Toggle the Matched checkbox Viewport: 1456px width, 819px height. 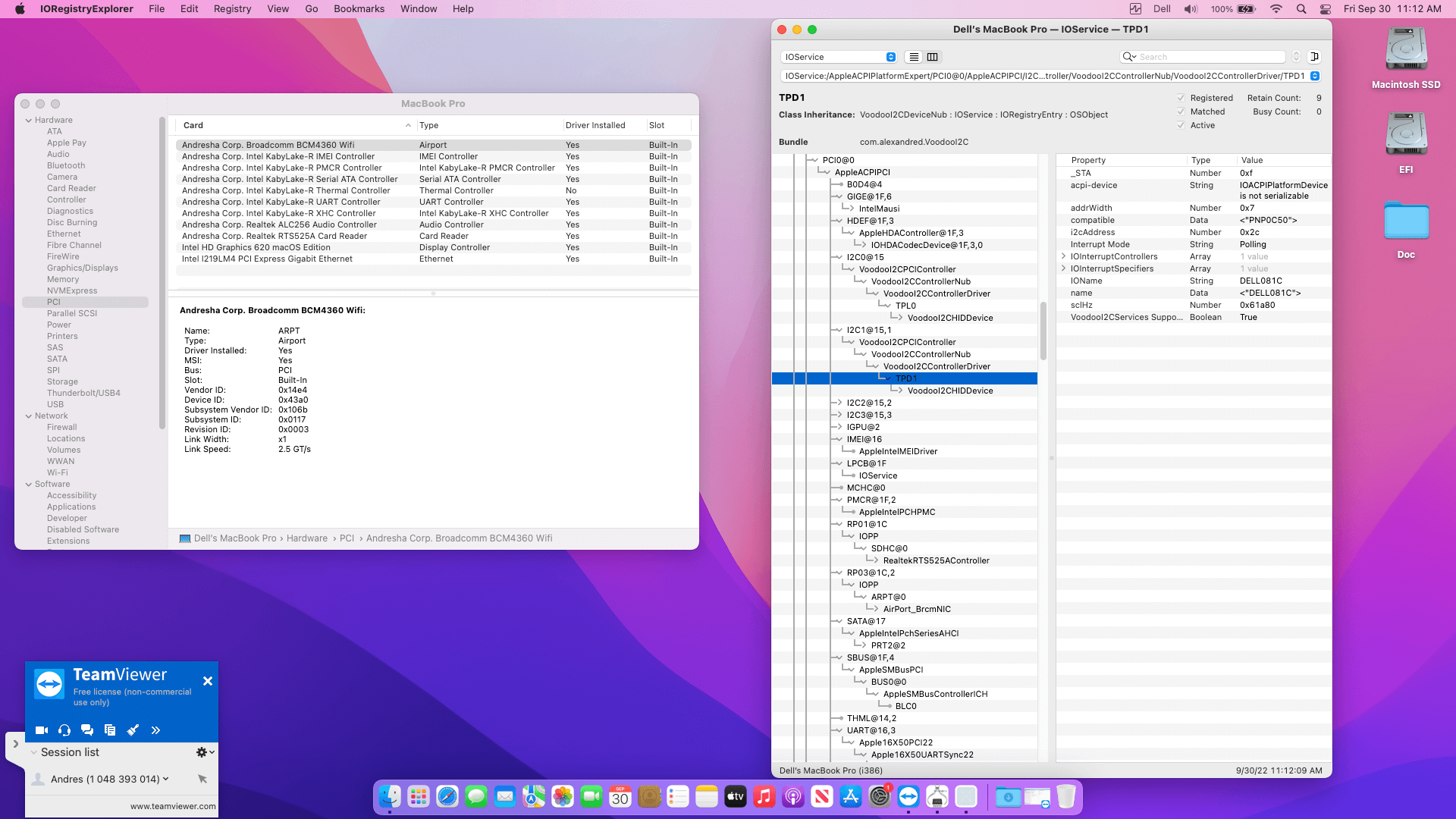coord(1181,111)
